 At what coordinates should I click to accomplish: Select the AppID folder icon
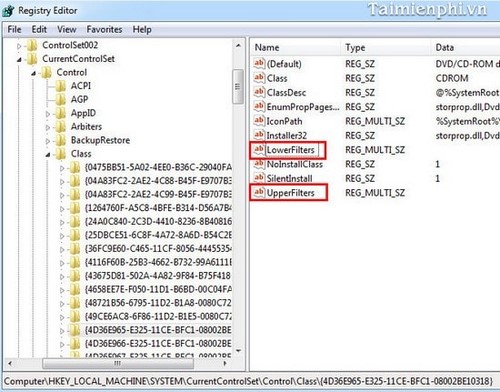[x=61, y=113]
